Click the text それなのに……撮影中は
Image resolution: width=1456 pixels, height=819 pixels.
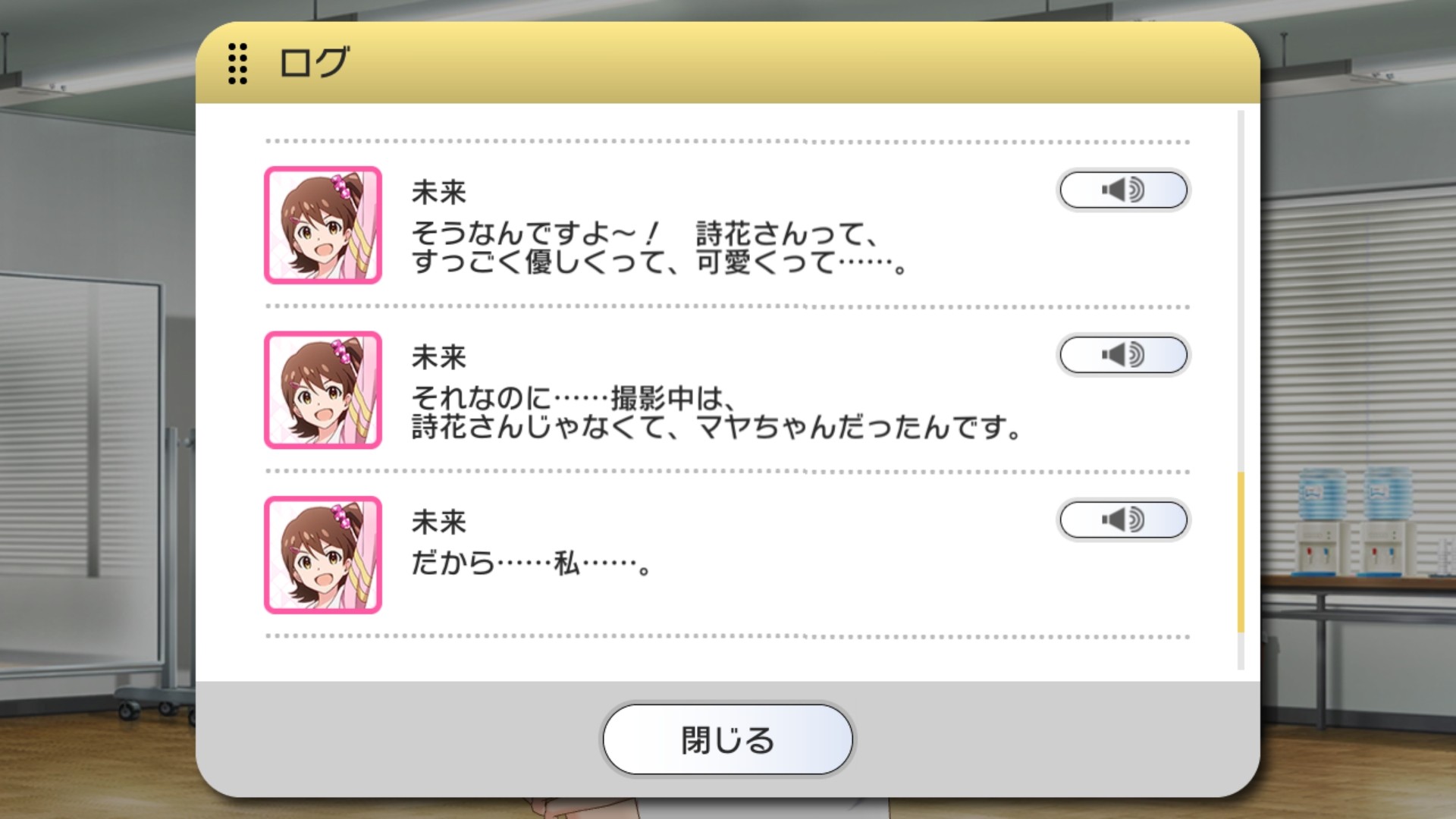573,397
